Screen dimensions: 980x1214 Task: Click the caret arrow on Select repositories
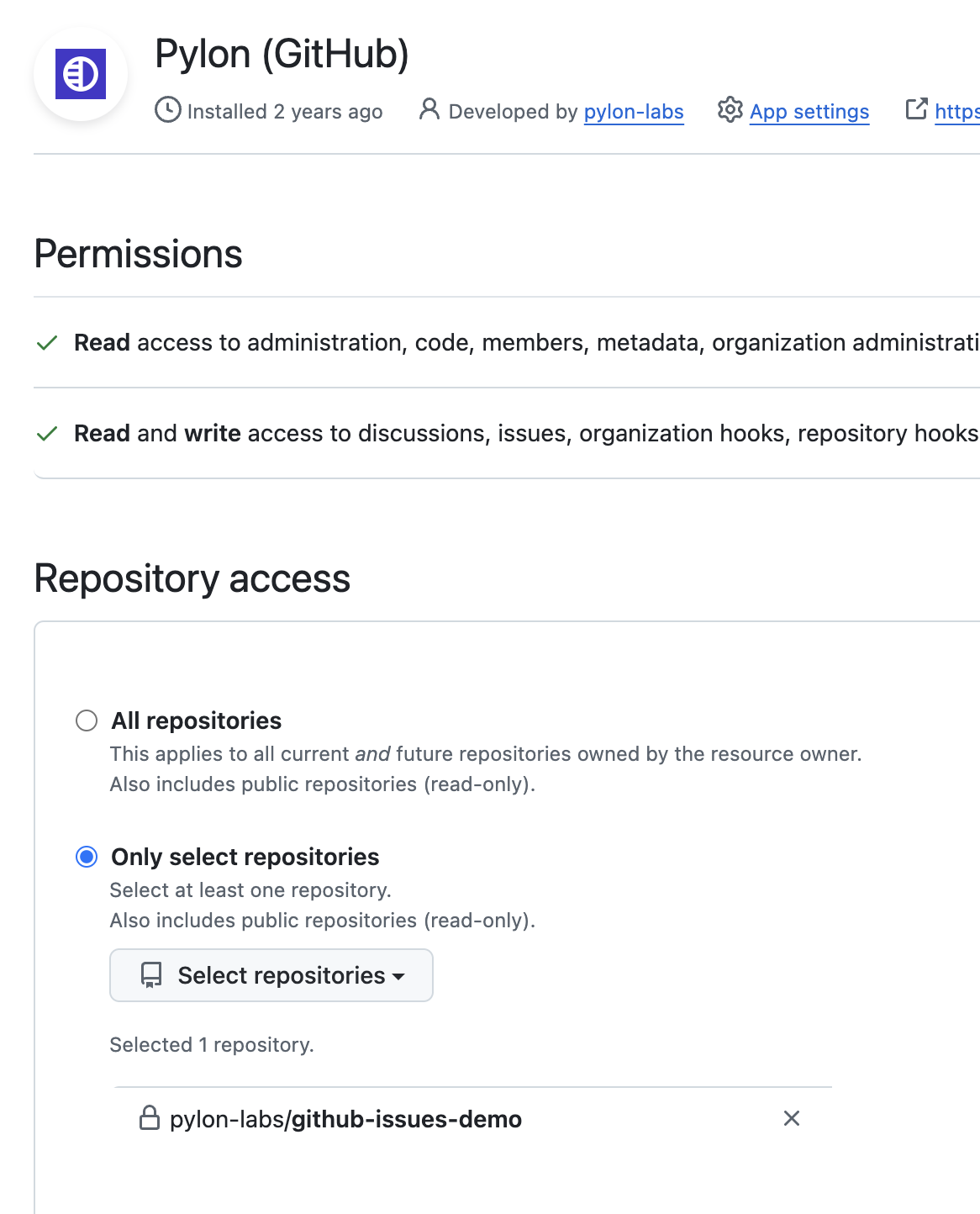398,978
